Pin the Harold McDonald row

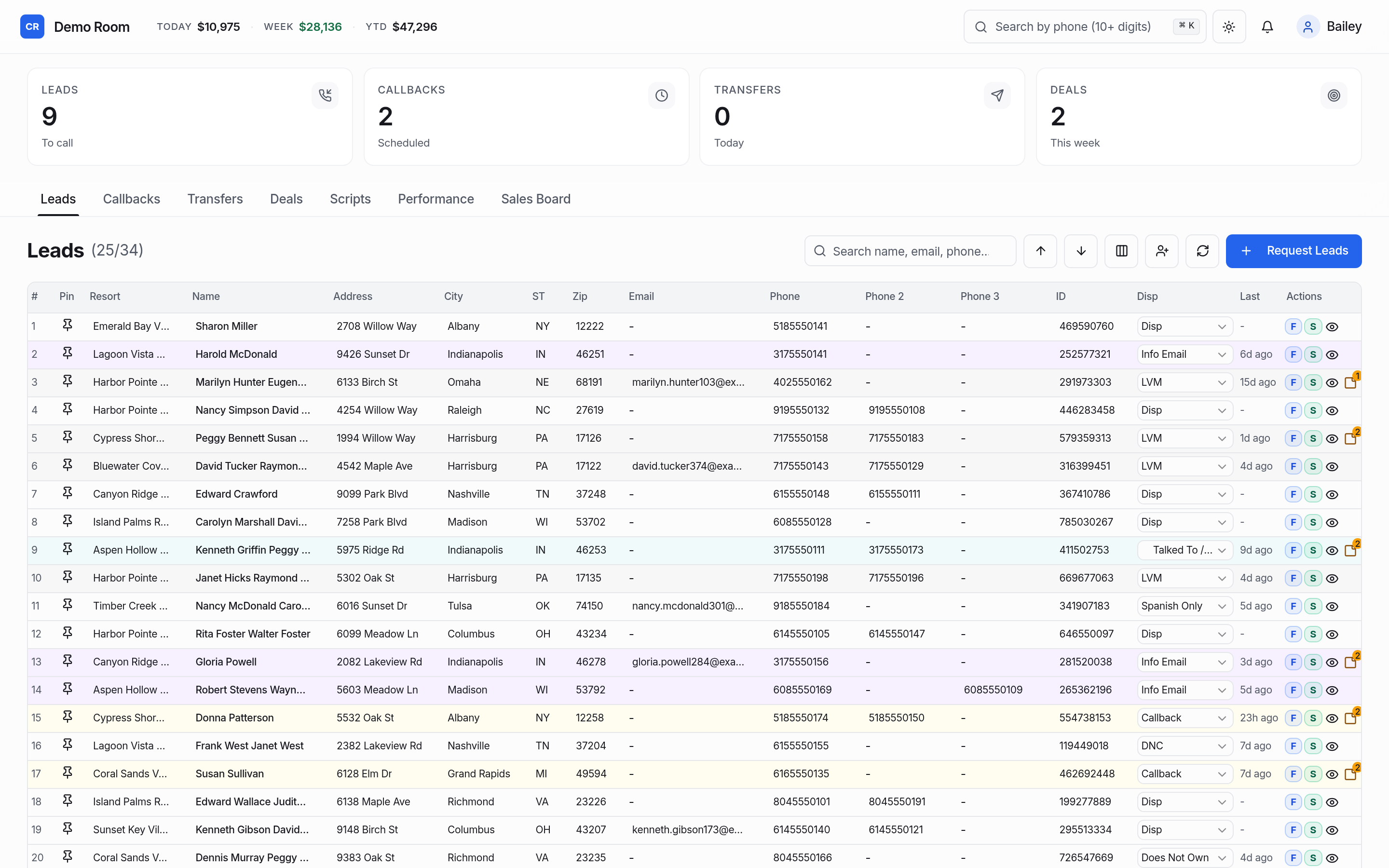(67, 353)
